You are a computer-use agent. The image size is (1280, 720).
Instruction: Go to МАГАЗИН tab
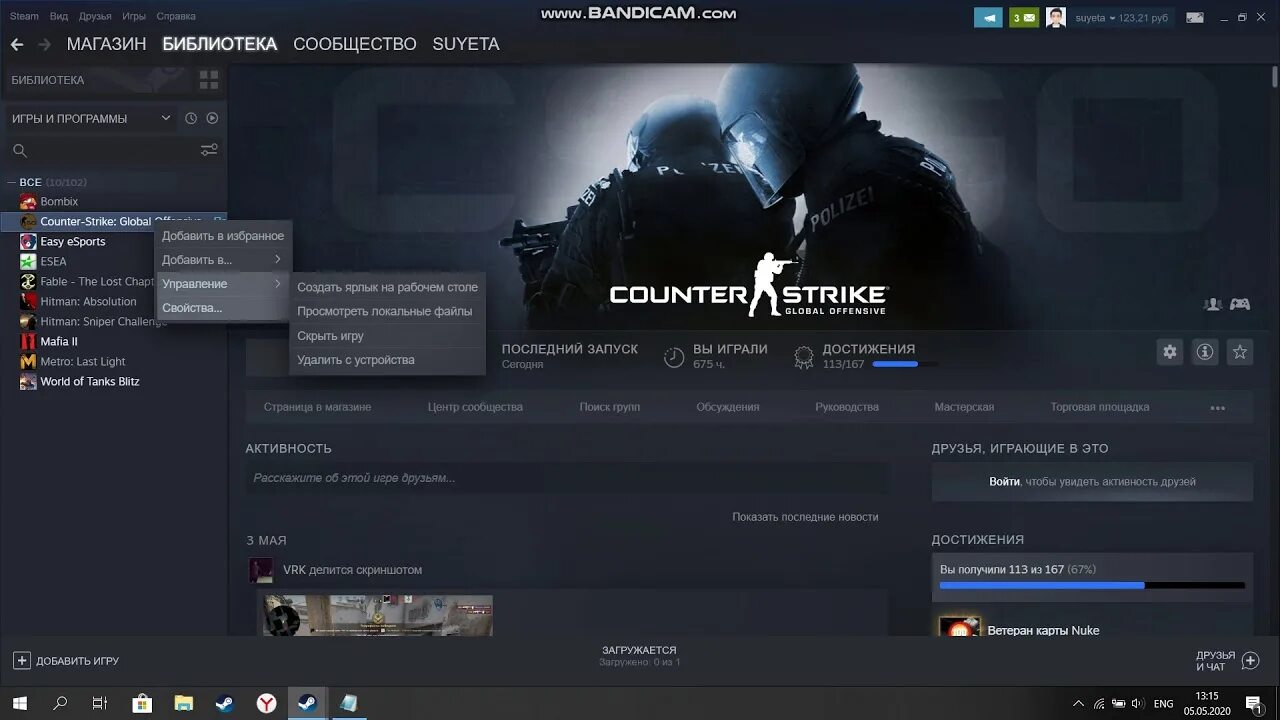point(106,44)
